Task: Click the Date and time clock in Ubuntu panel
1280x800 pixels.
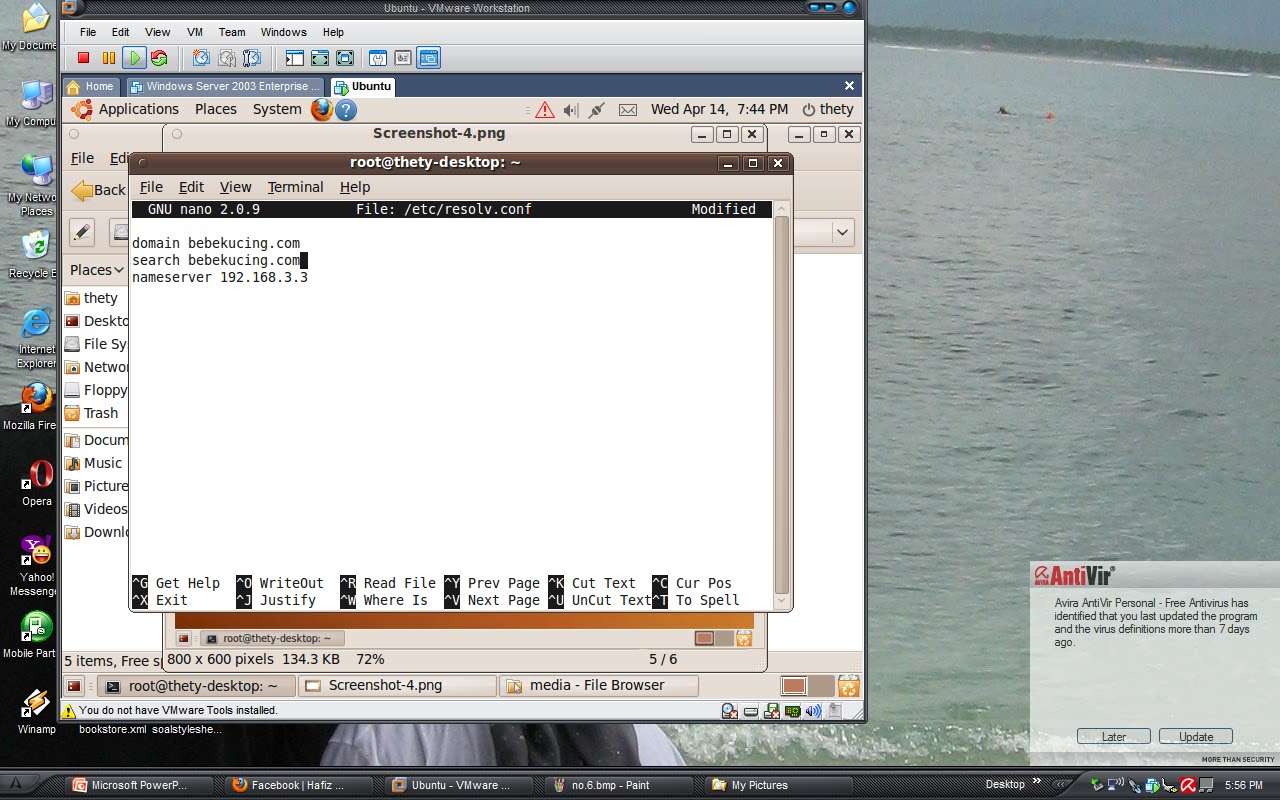Action: tap(719, 109)
